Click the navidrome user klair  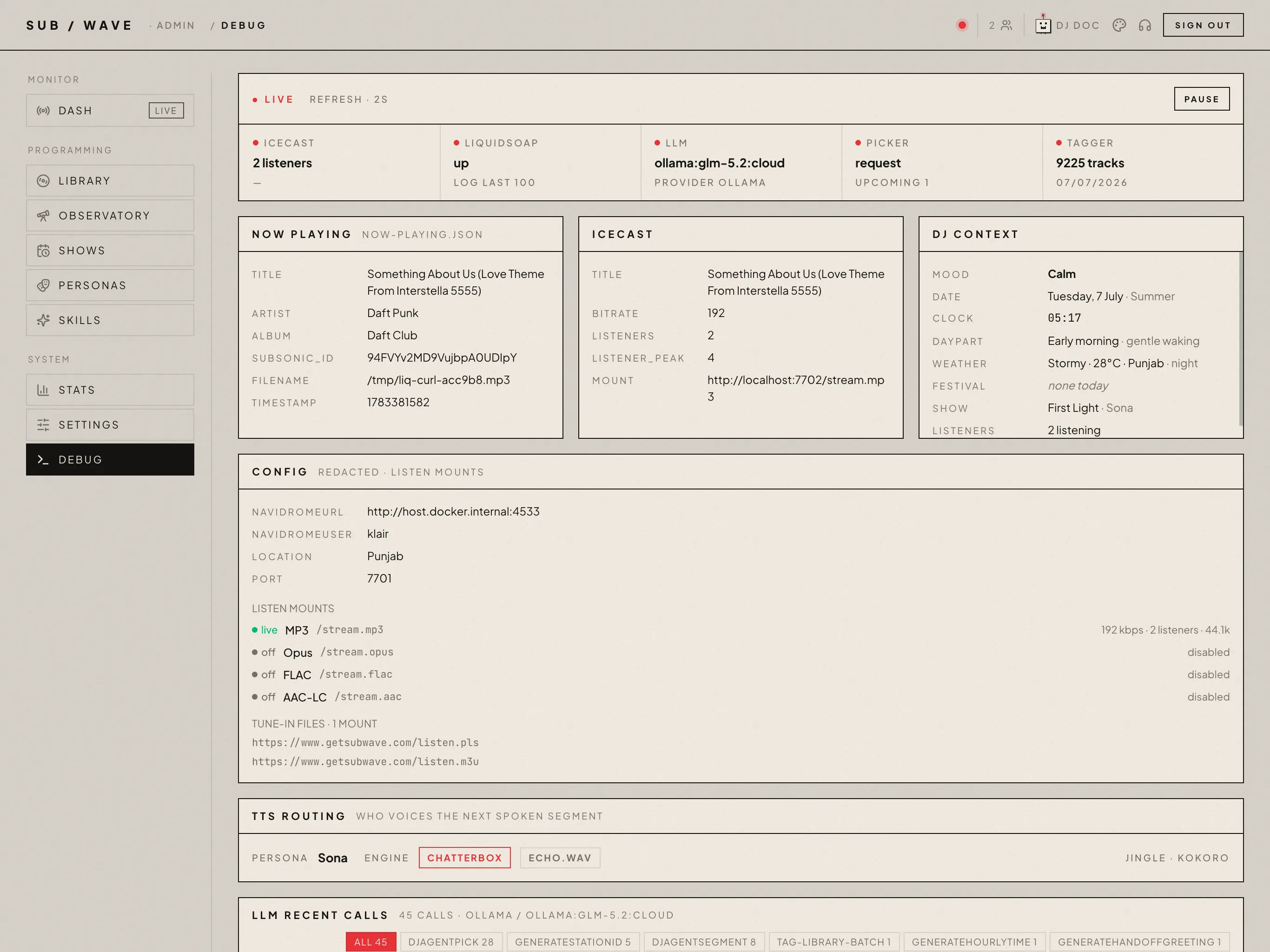pos(378,534)
